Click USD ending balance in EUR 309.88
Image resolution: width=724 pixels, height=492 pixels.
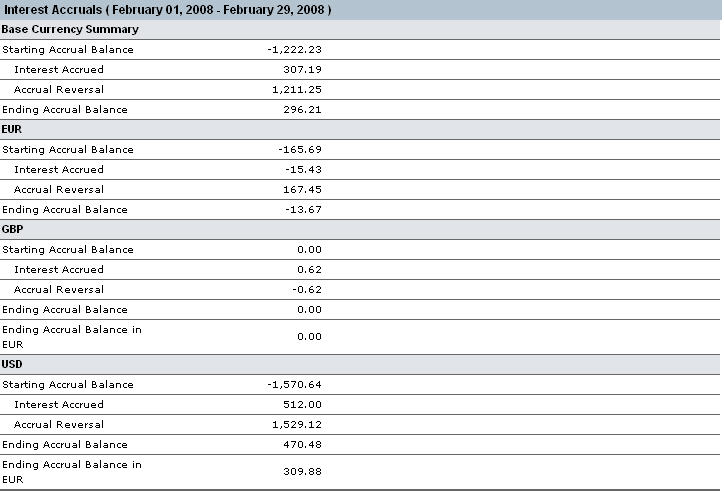302,471
